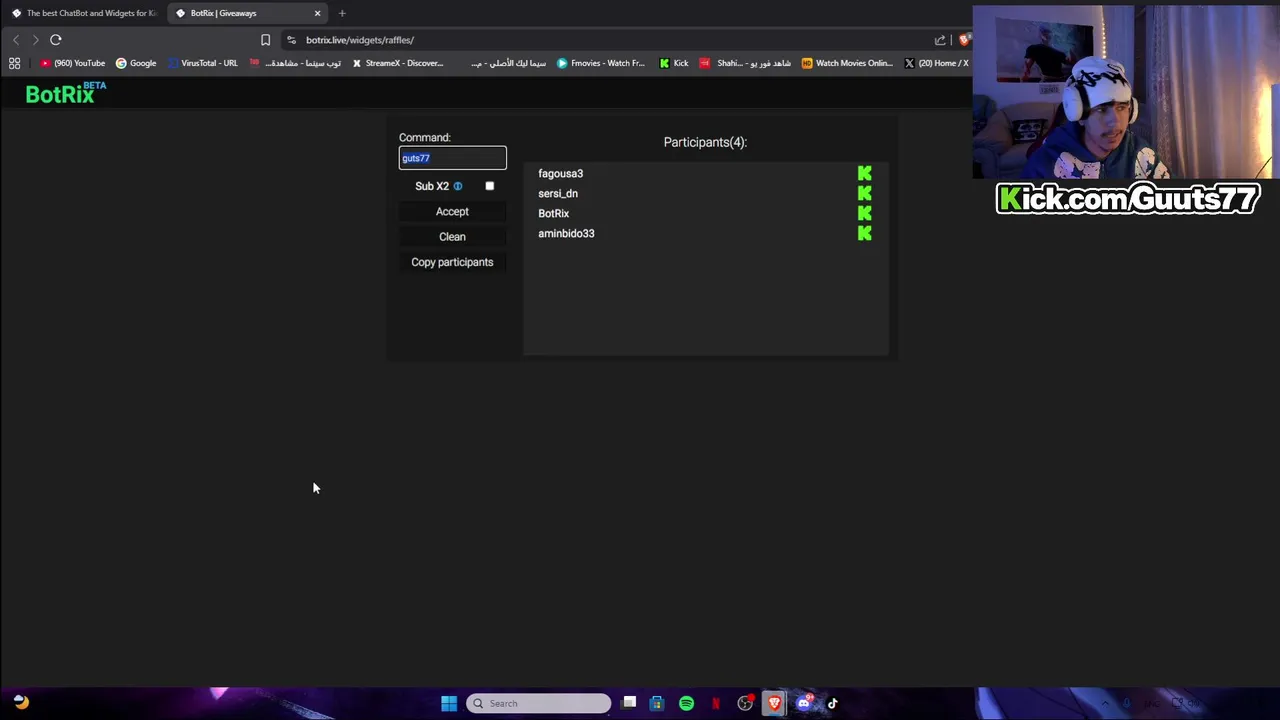
Task: Open Task View on taskbar
Action: [x=629, y=703]
